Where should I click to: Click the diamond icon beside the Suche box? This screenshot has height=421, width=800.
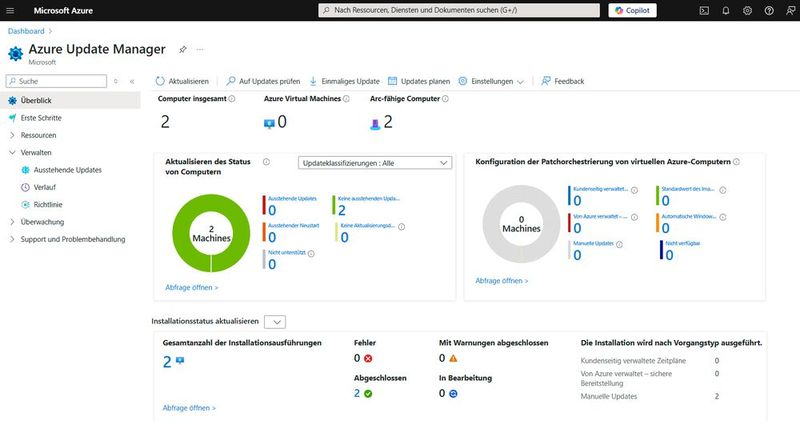pyautogui.click(x=116, y=81)
